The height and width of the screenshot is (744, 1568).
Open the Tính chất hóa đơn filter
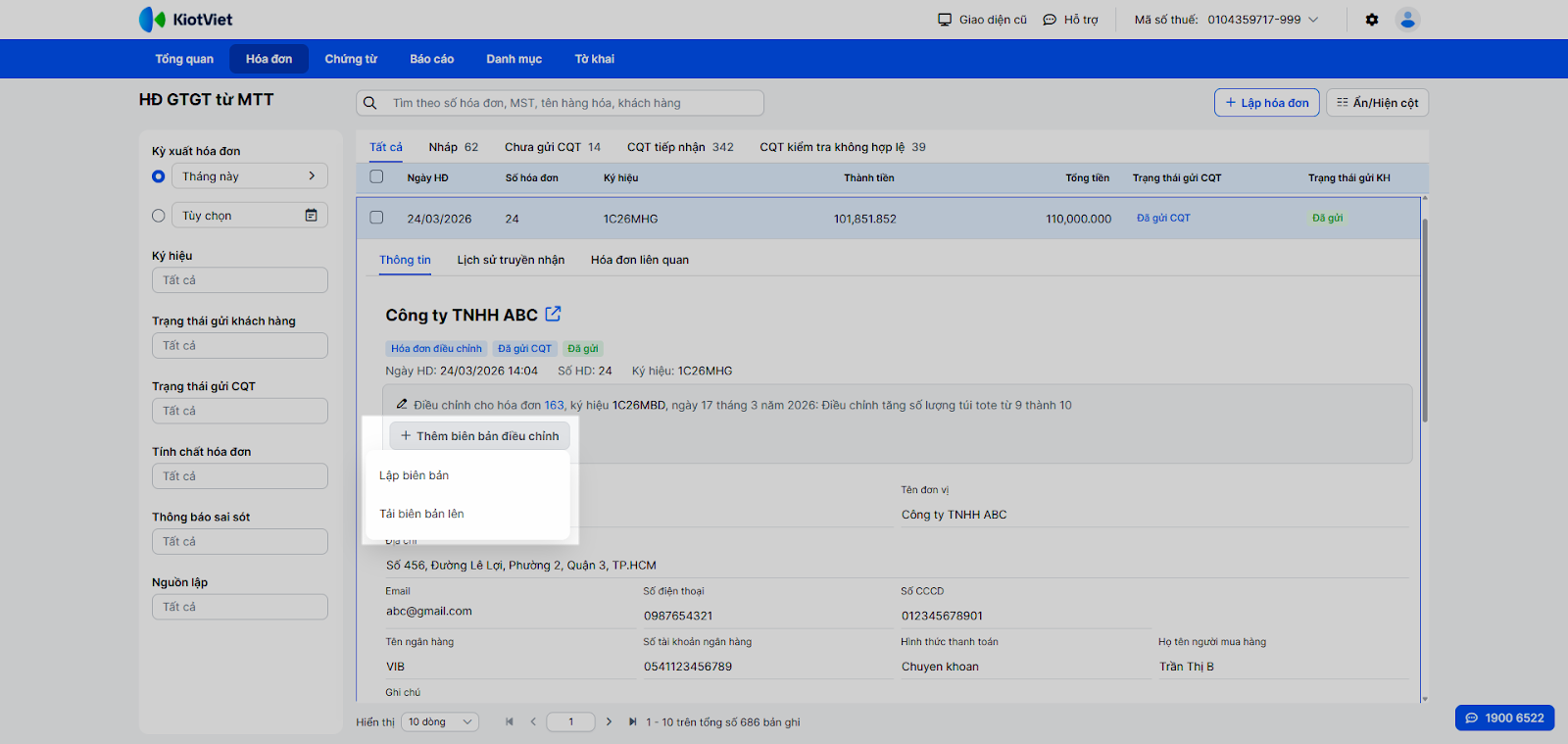point(240,476)
